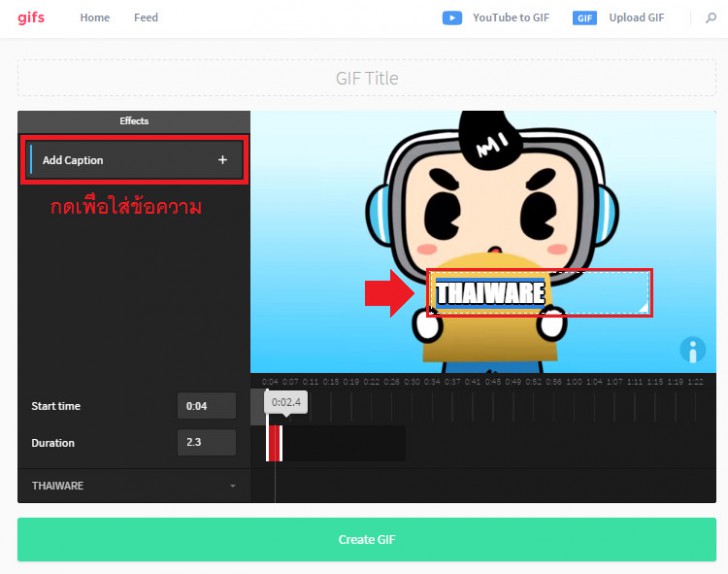
Task: Edit the Duration field
Action: (x=207, y=442)
